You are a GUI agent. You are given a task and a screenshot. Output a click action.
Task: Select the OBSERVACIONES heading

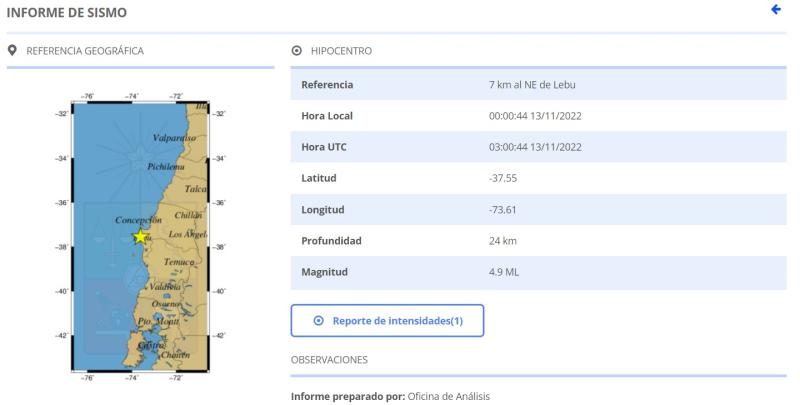329,360
